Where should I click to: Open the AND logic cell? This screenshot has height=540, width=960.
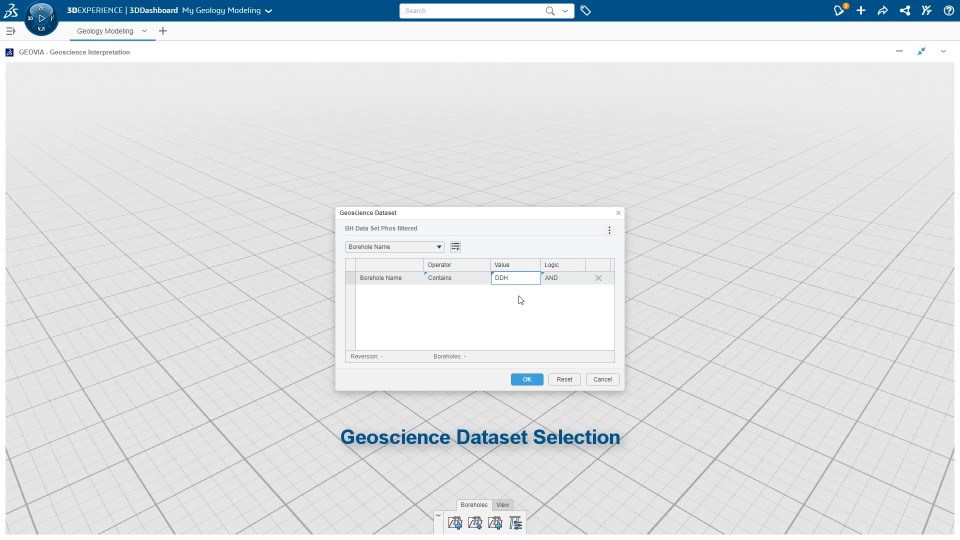coord(563,278)
